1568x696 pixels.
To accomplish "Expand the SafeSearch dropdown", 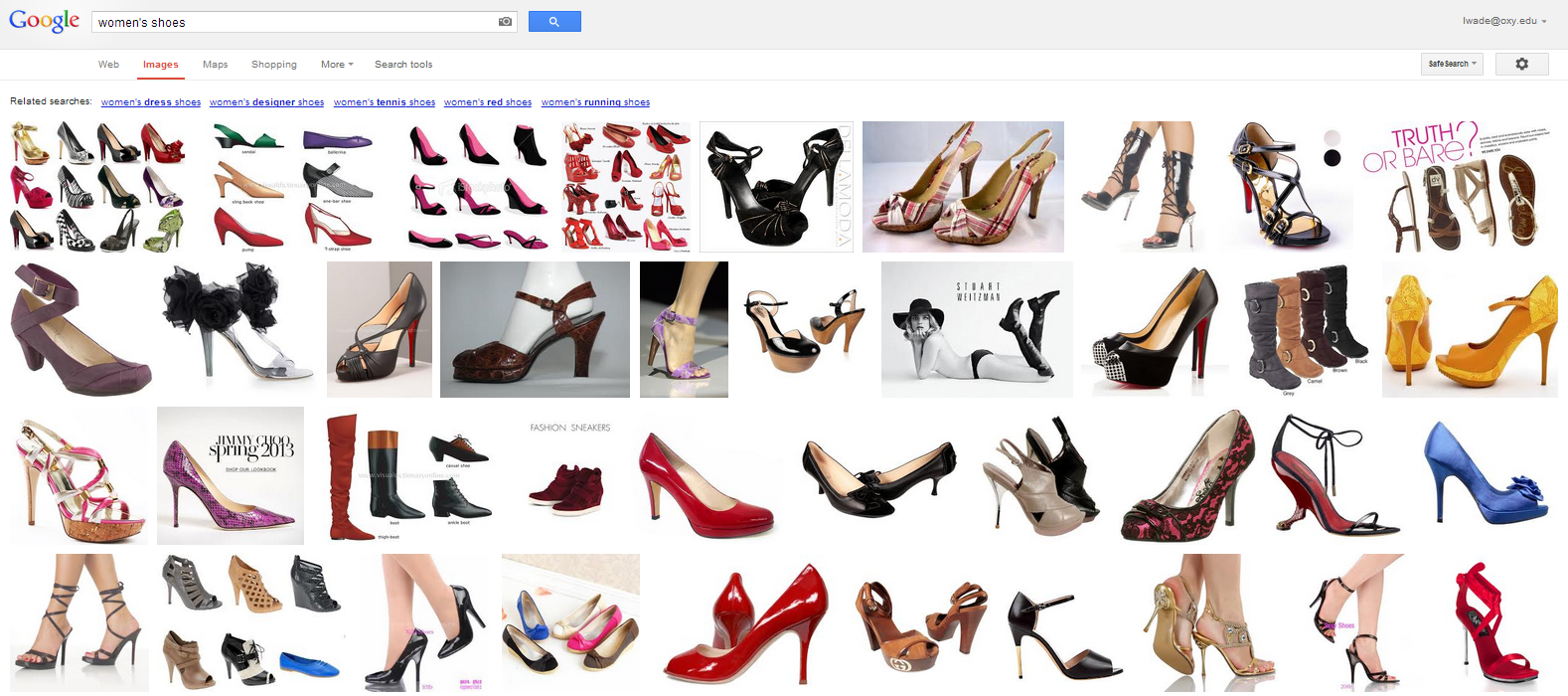I will click(x=1452, y=64).
